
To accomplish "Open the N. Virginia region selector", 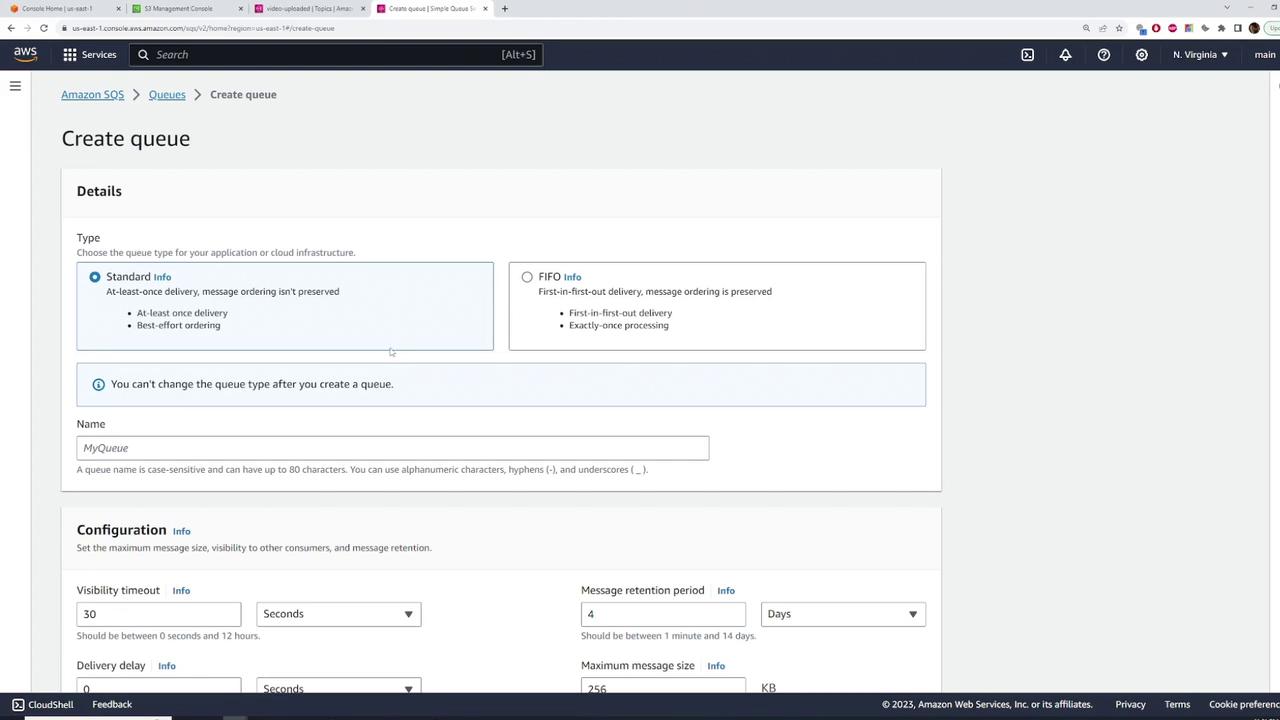I will click(1201, 55).
